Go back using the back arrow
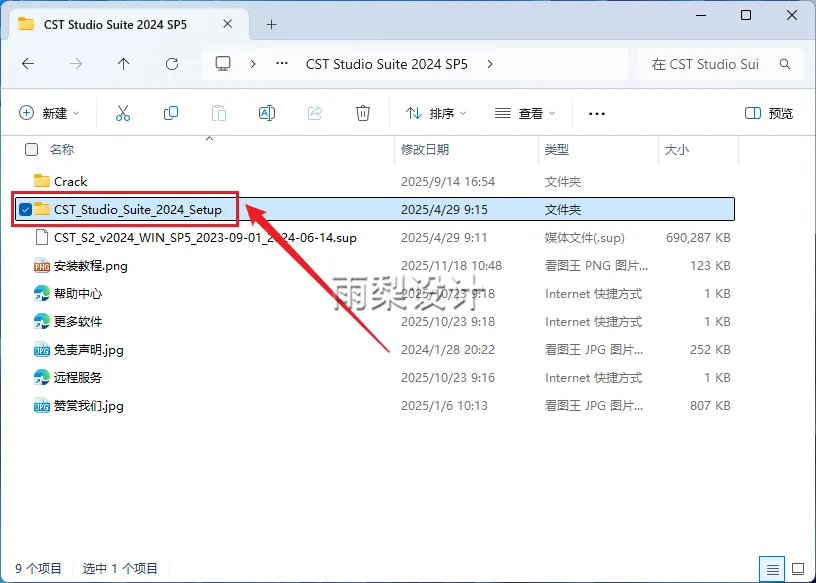This screenshot has width=816, height=583. point(28,64)
